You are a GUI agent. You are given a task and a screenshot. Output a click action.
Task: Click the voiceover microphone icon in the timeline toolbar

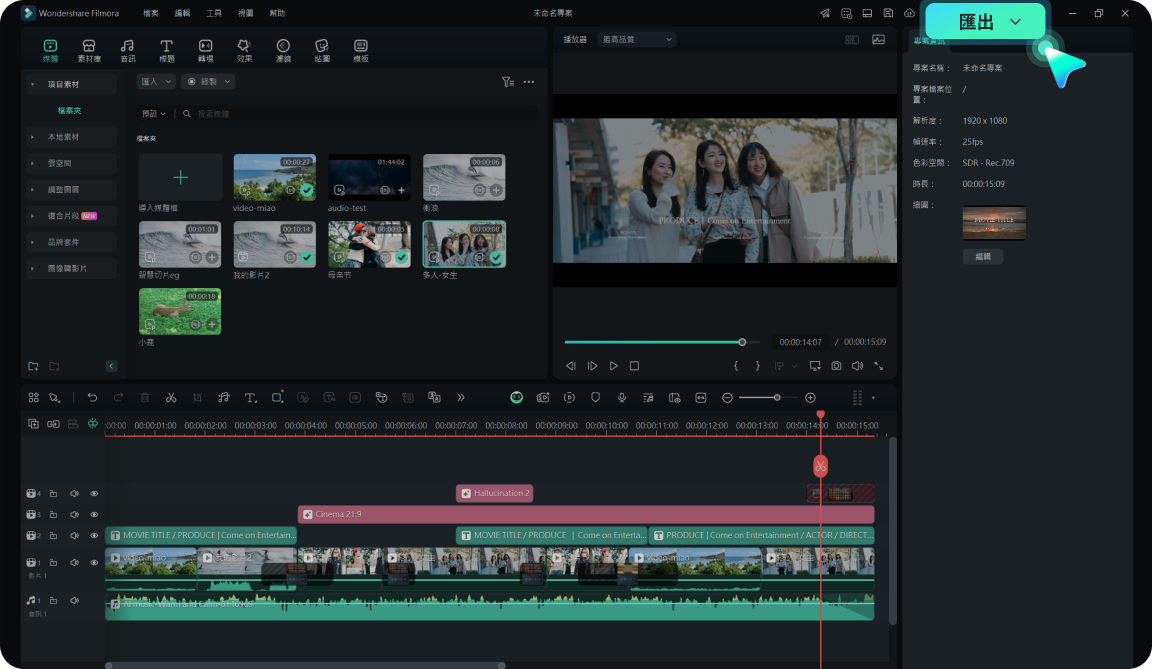(622, 397)
